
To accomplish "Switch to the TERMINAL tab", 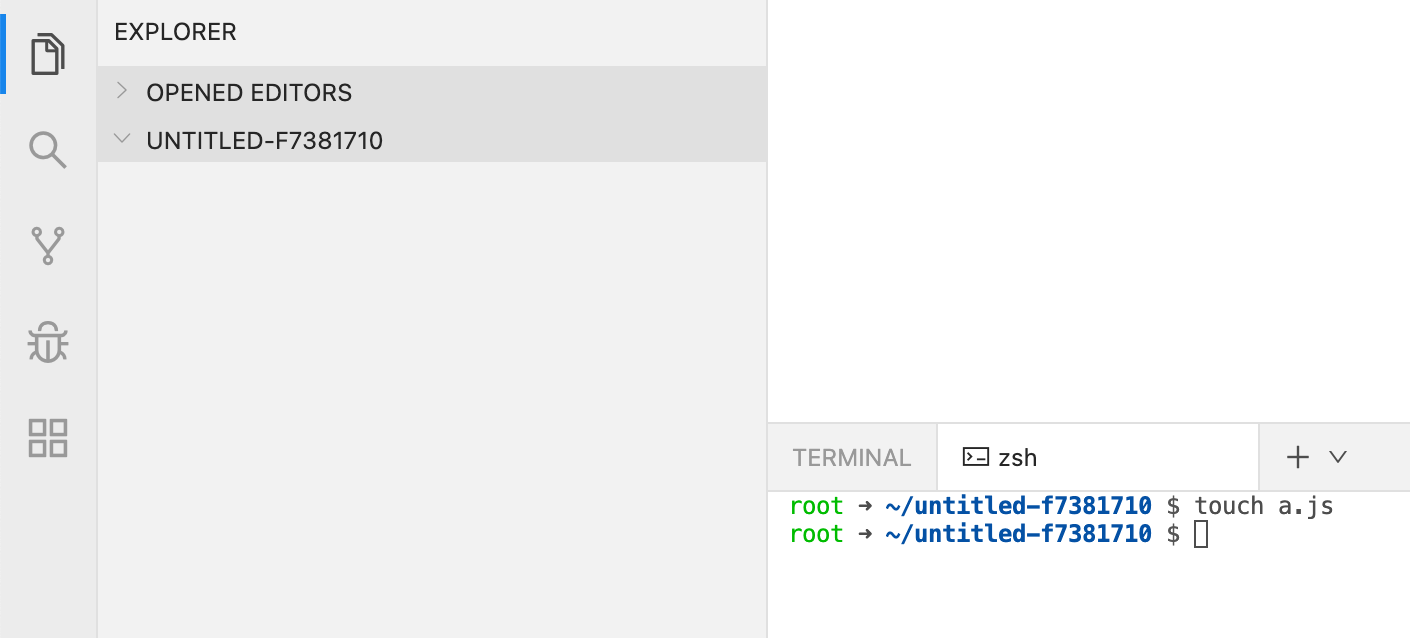I will tap(851, 456).
